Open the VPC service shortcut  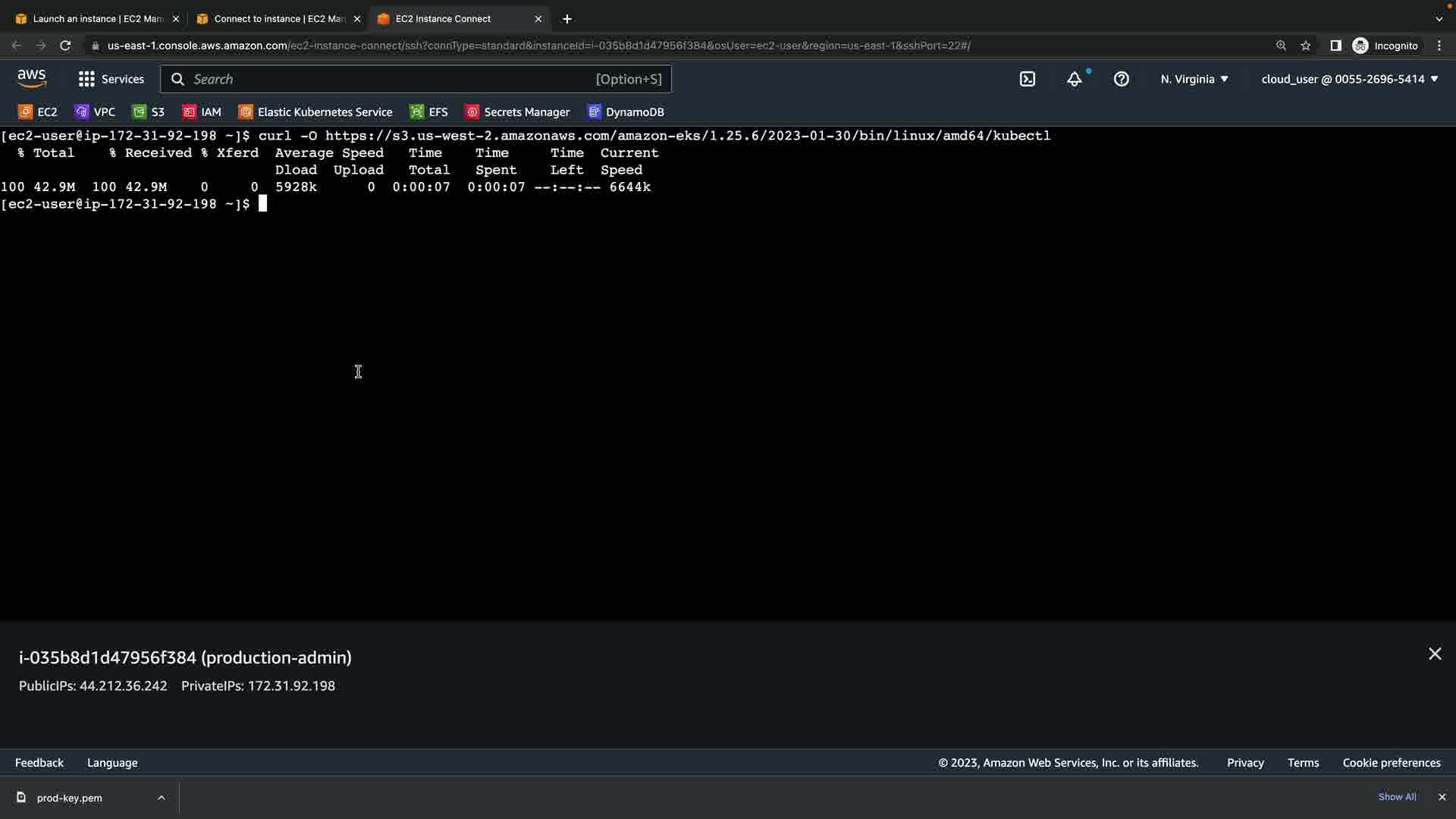[x=96, y=112]
